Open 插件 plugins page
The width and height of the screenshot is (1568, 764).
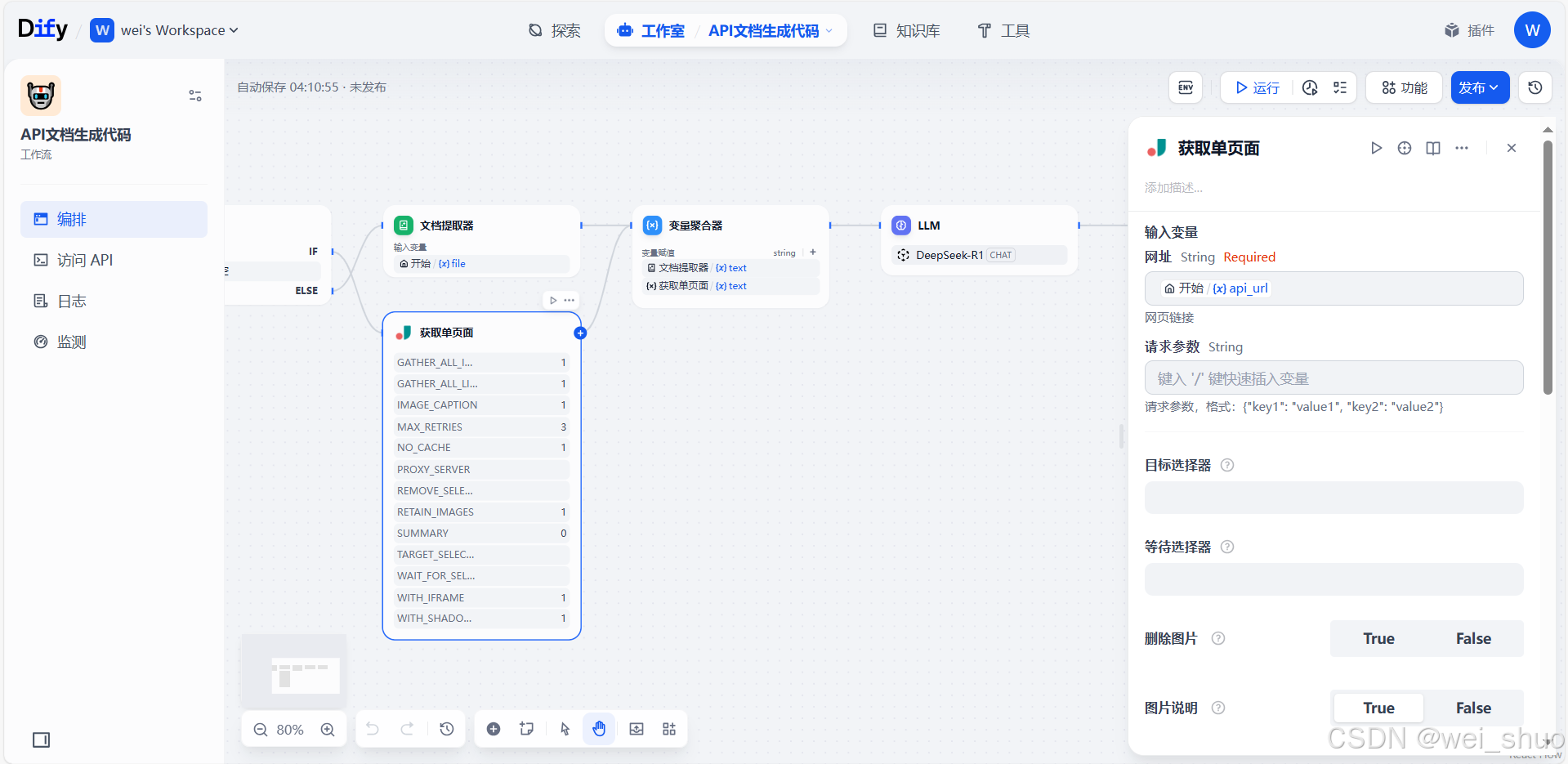[x=1469, y=30]
